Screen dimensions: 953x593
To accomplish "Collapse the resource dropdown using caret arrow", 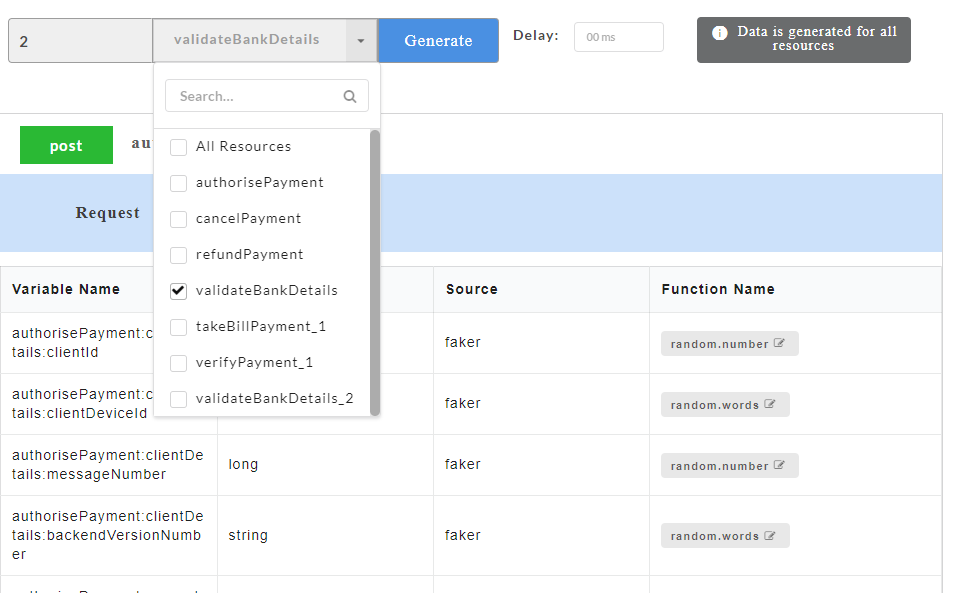I will [x=361, y=41].
